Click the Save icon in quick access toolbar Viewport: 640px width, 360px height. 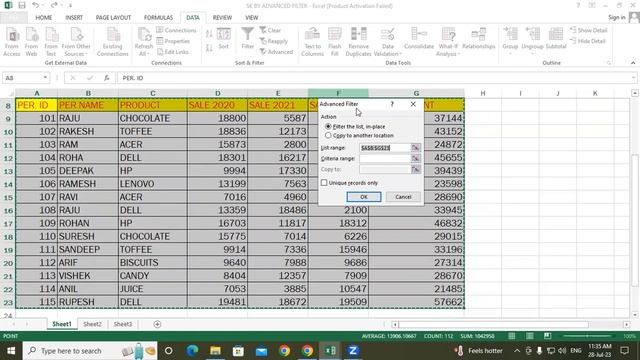pos(22,5)
